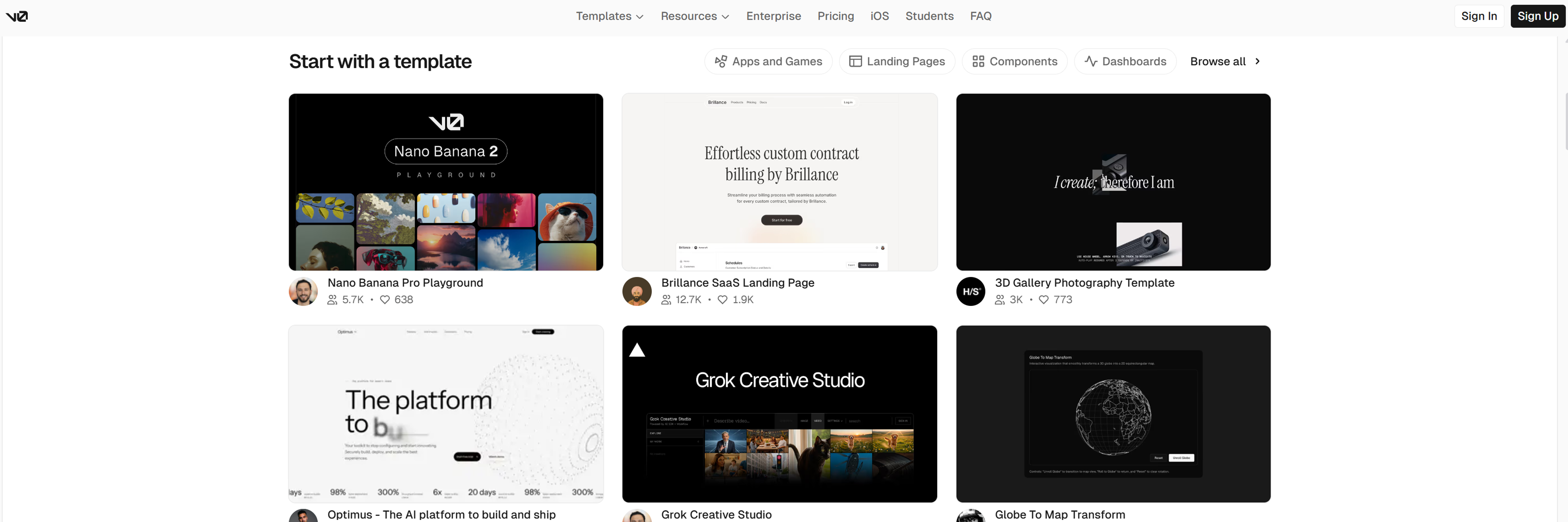
Task: Expand the Templates dropdown menu
Action: coord(609,16)
